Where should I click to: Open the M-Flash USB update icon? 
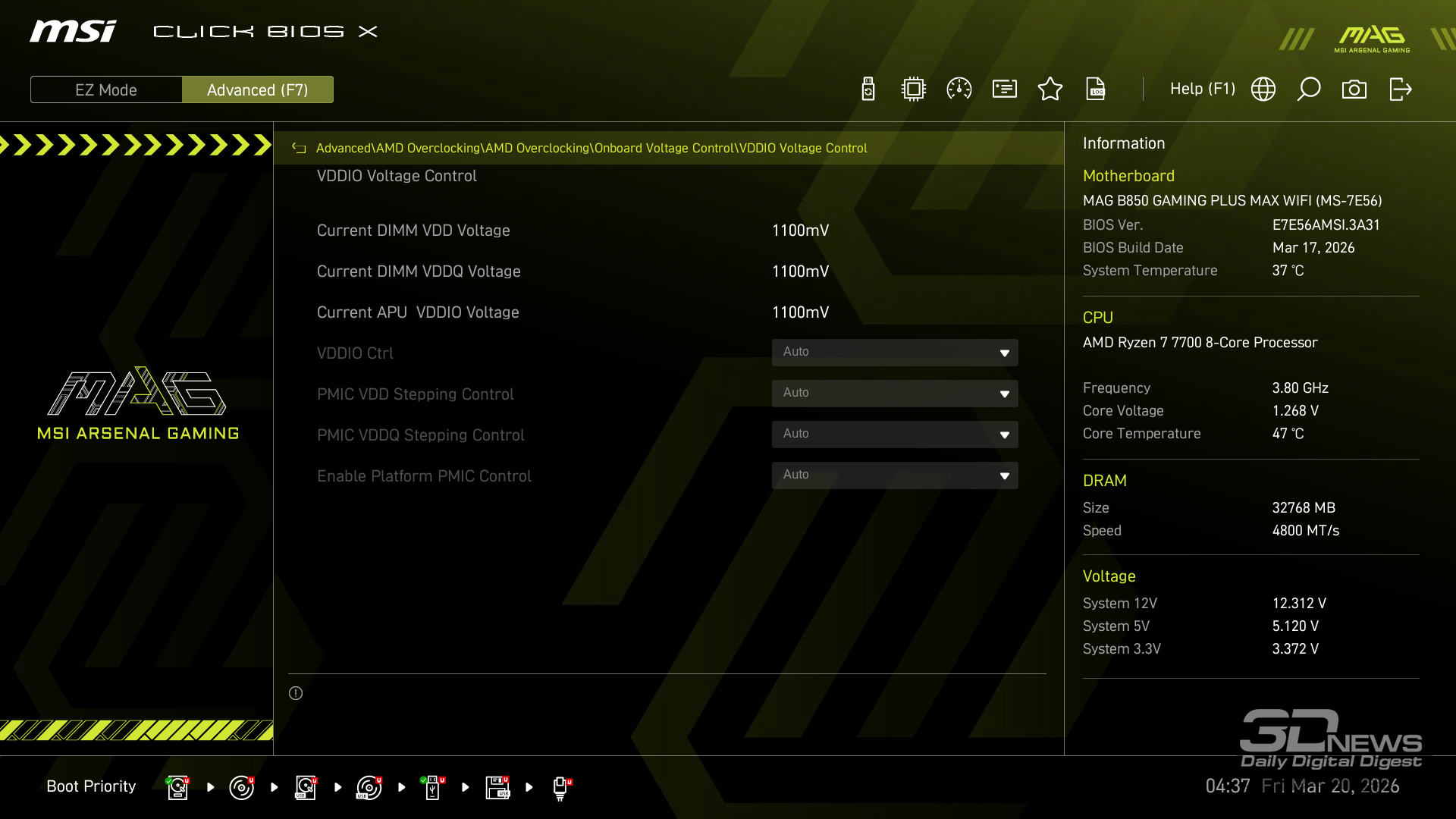[x=868, y=89]
